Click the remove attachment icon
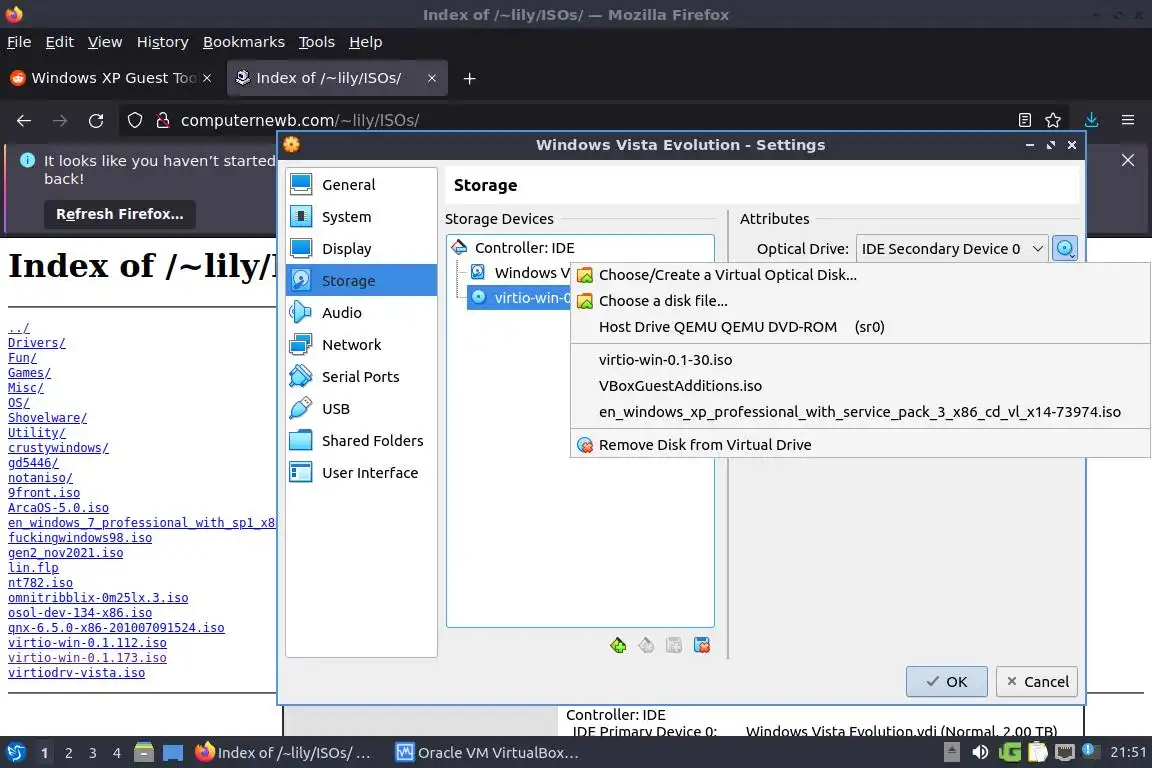This screenshot has width=1152, height=768. (702, 645)
